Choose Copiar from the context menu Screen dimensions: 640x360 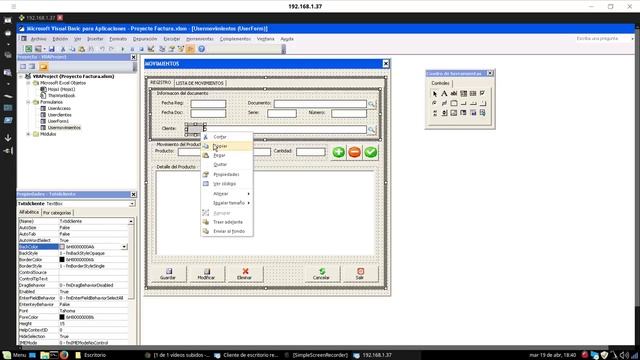[227, 146]
